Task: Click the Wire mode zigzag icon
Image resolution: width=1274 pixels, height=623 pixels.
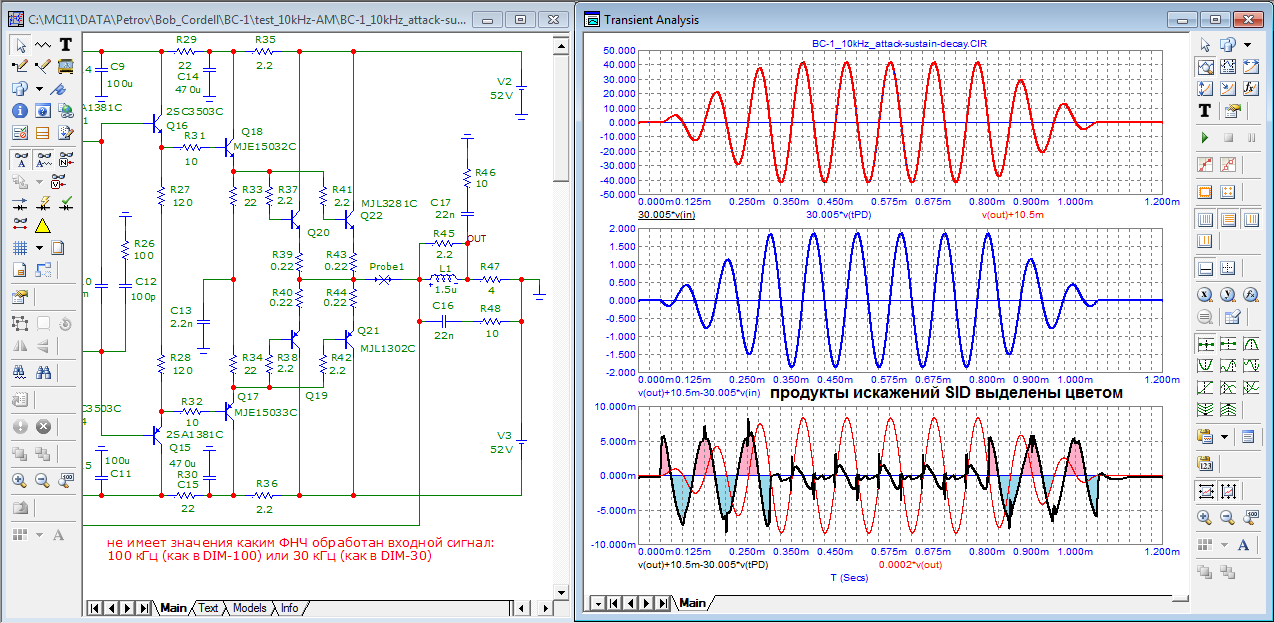Action: coord(42,44)
